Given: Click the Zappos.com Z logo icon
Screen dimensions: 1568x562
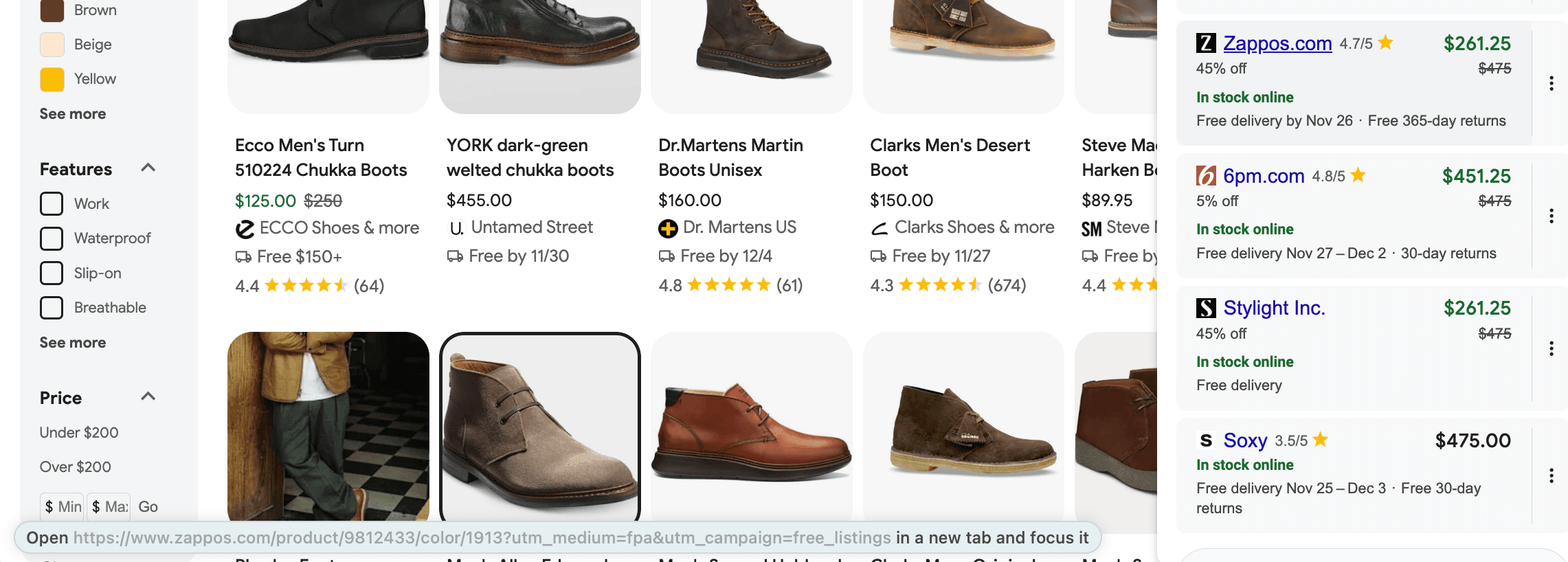Looking at the screenshot, I should 1205,43.
